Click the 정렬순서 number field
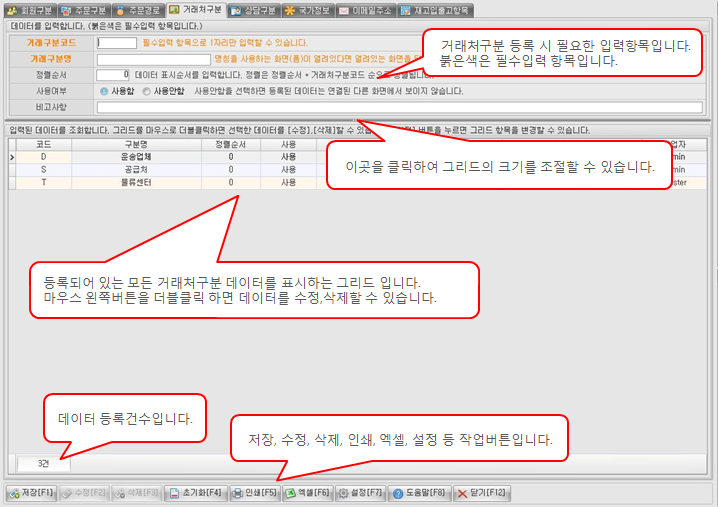 coord(113,75)
